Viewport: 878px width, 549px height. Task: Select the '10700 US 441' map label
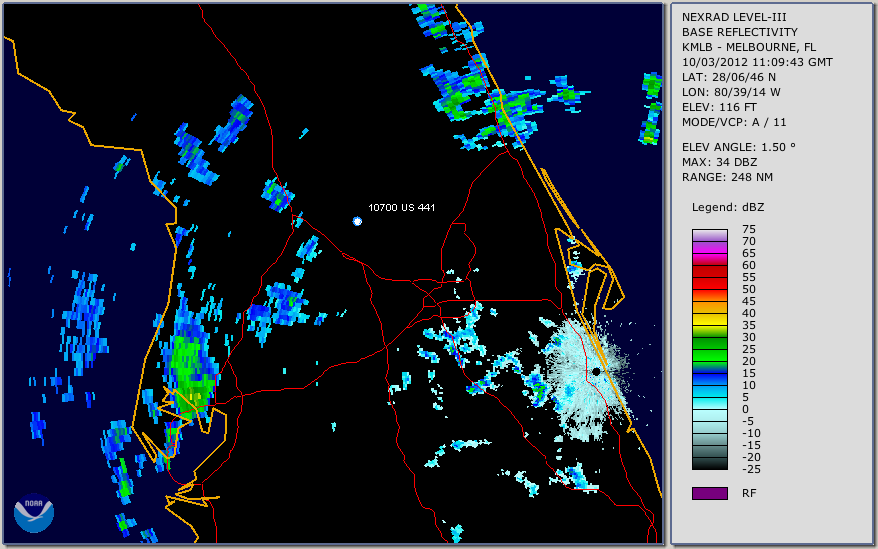(x=401, y=207)
